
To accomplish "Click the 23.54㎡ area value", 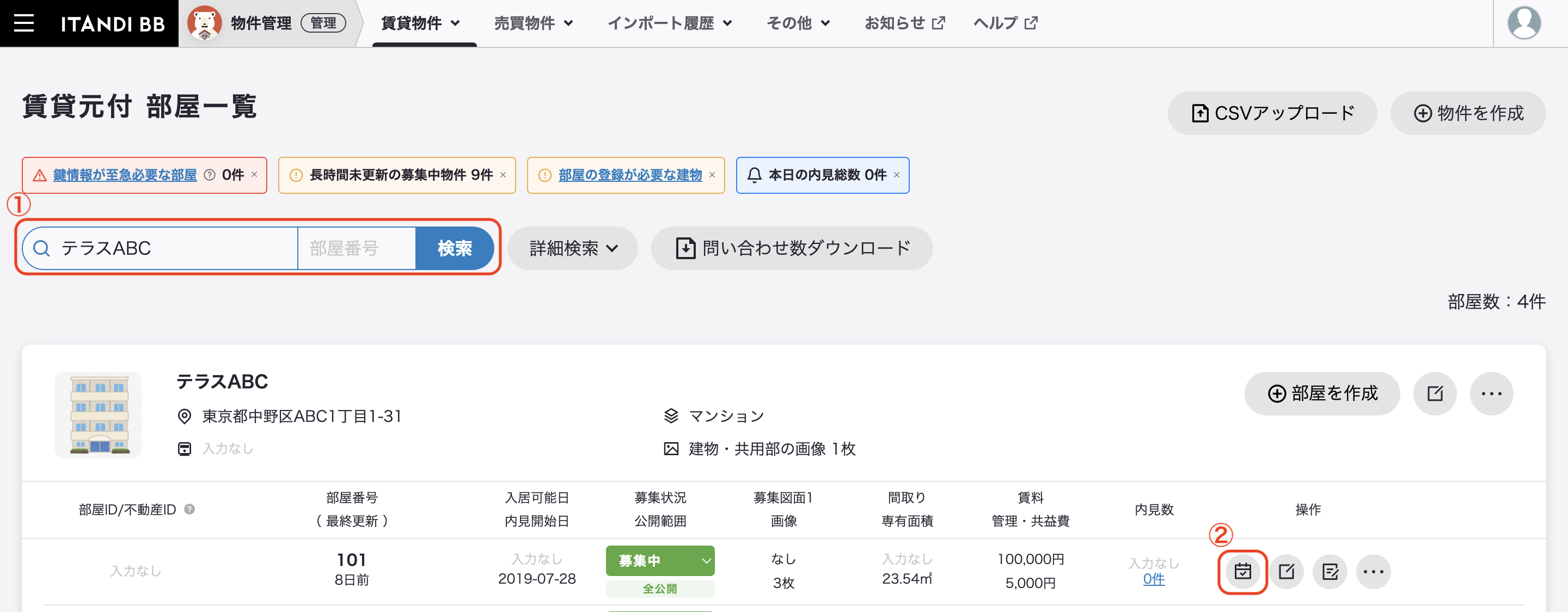I will pyautogui.click(x=907, y=578).
